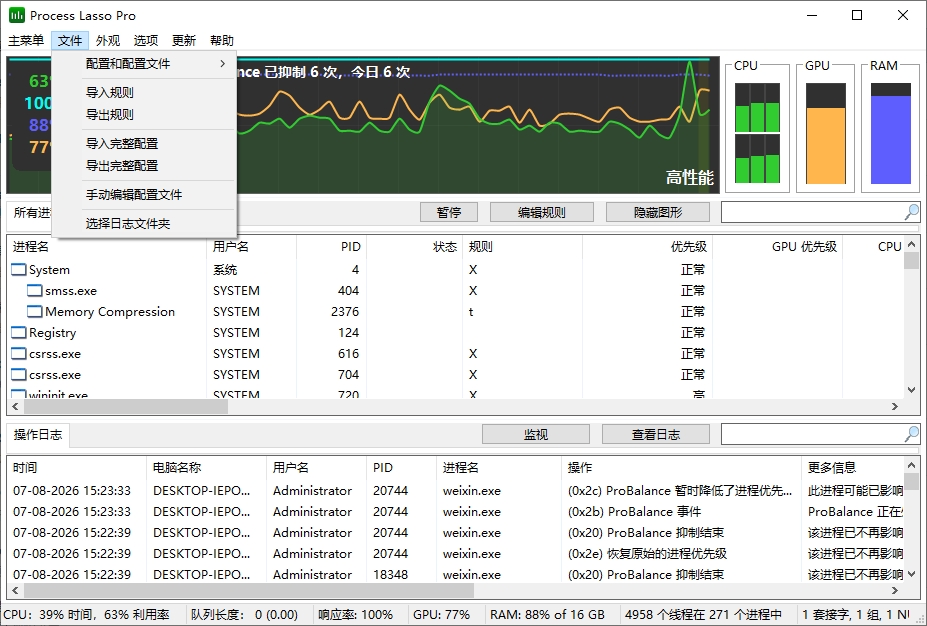Screen dimensions: 927x626
Task: Click the 隐藏图形 button
Action: (x=658, y=212)
